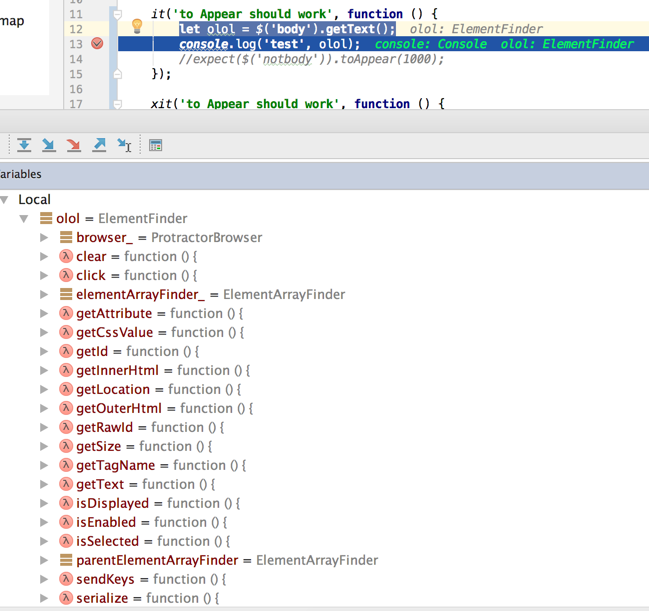649x611 pixels.
Task: Collapse the fold marker on line 11
Action: 117,14
